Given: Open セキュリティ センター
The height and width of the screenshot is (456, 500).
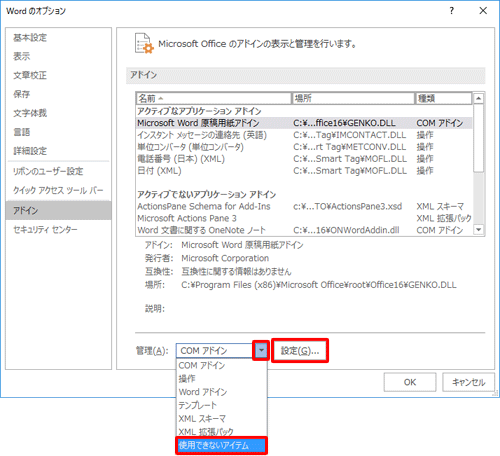Looking at the screenshot, I should point(58,229).
